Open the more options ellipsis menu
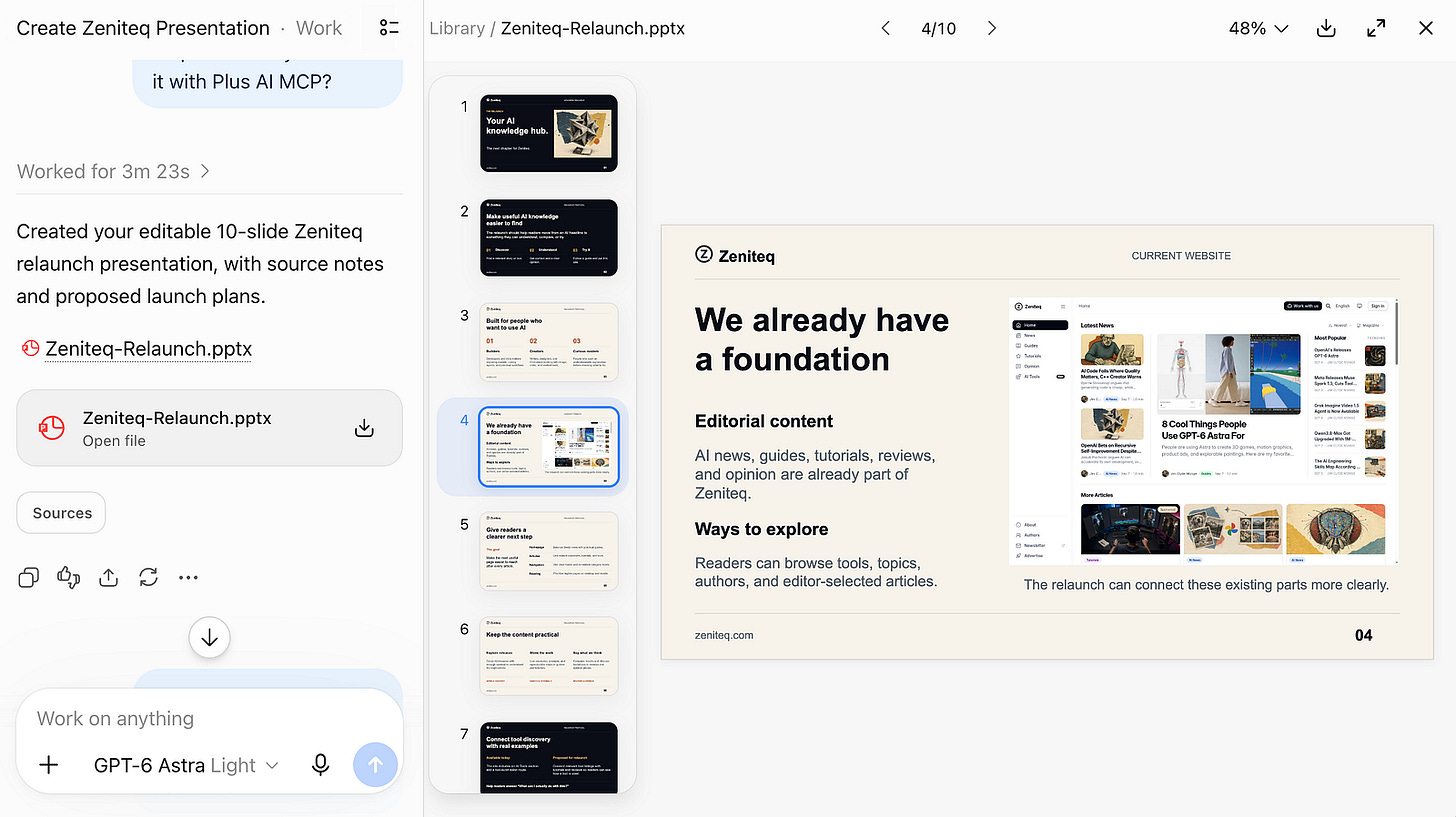The height and width of the screenshot is (817, 1456). pyautogui.click(x=189, y=577)
